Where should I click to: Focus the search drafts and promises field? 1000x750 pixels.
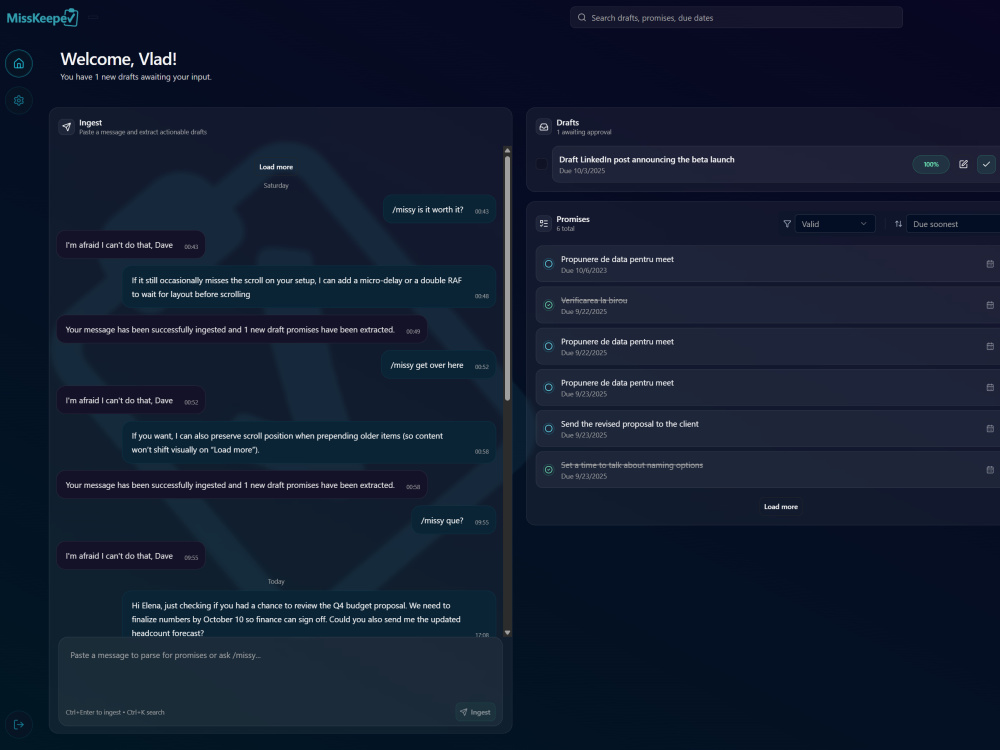point(736,18)
